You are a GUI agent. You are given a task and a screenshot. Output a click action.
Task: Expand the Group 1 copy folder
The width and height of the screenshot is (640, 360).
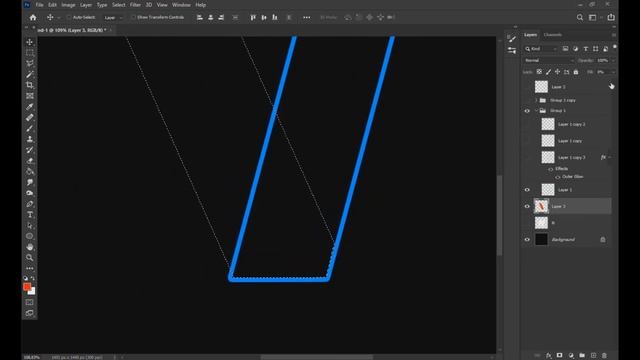(x=536, y=100)
